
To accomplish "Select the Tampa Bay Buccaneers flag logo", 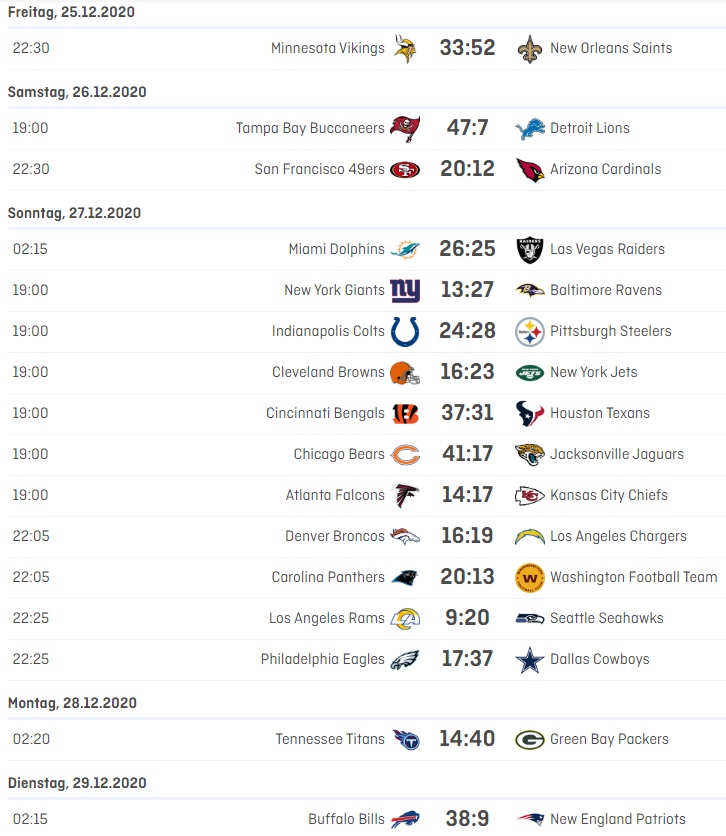I will (405, 128).
